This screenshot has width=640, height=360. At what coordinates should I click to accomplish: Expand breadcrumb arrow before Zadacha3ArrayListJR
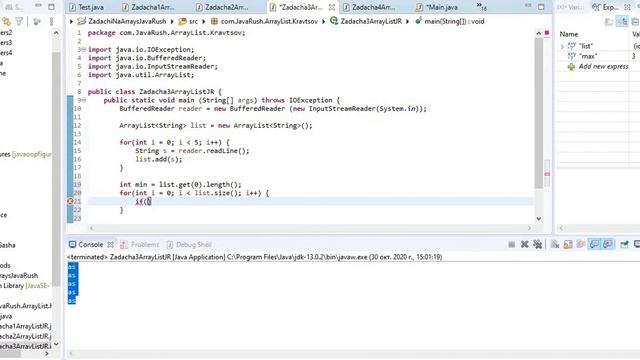324,21
